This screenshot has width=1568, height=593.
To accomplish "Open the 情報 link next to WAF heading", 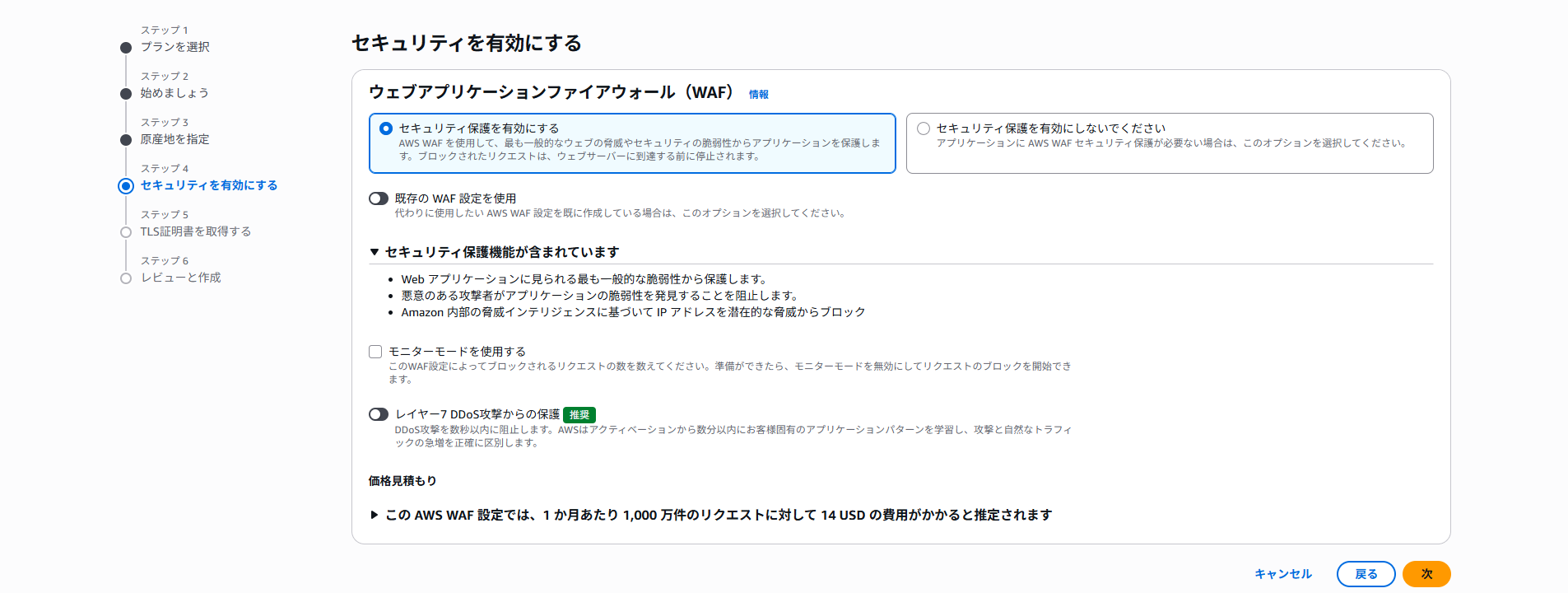I will click(758, 95).
